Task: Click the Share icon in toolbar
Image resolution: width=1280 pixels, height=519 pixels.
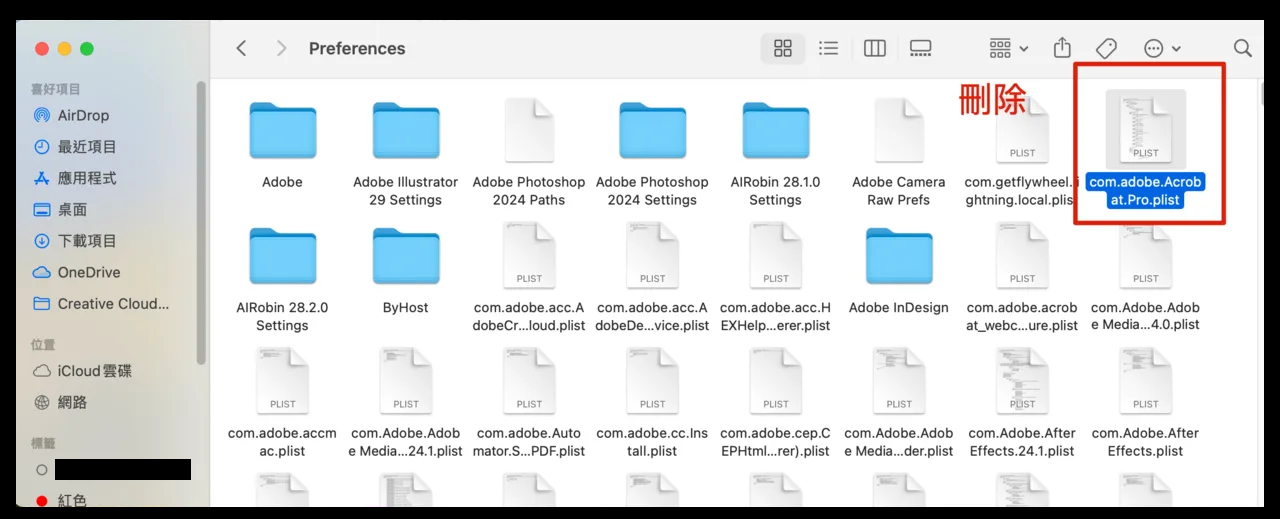Action: 1062,48
